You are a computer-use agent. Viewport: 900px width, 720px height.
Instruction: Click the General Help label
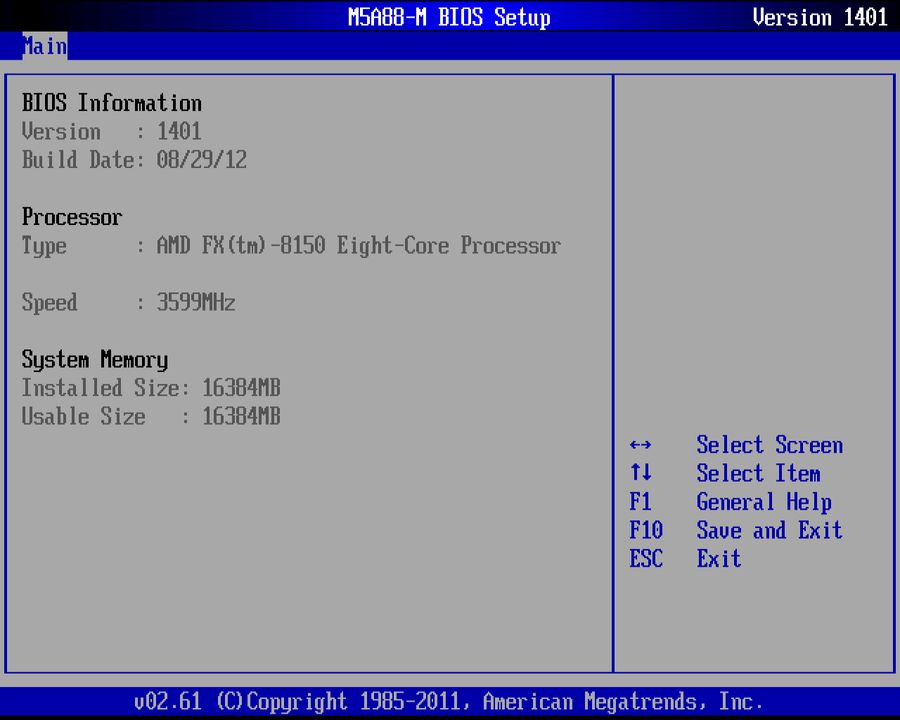(764, 502)
